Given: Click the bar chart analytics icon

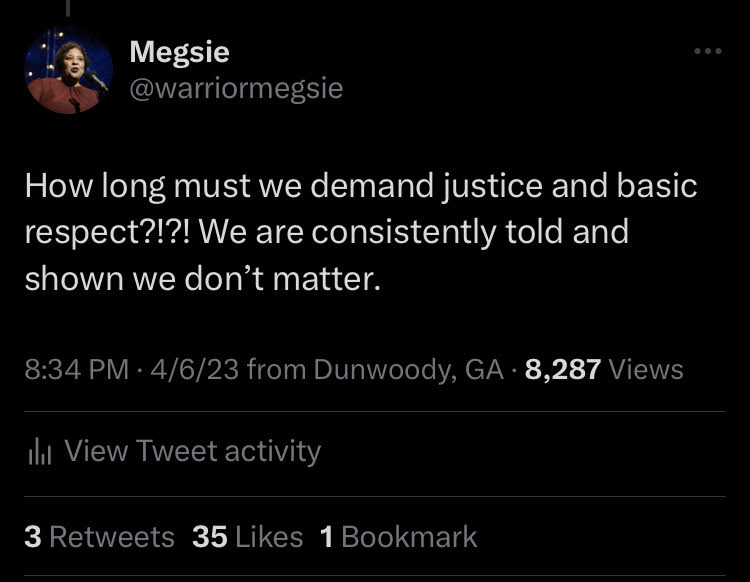Looking at the screenshot, I should (39, 452).
